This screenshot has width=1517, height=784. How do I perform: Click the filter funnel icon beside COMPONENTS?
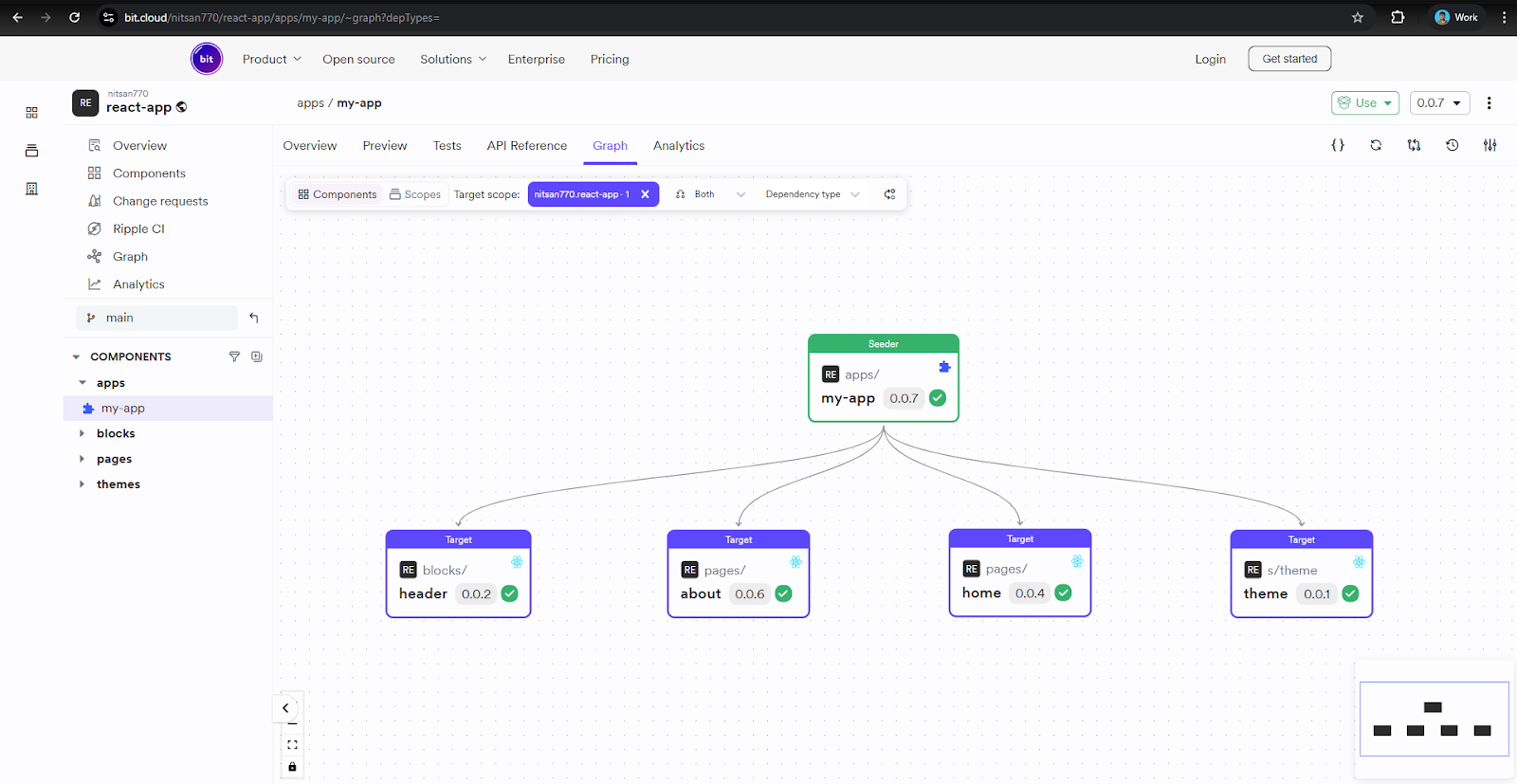tap(234, 356)
